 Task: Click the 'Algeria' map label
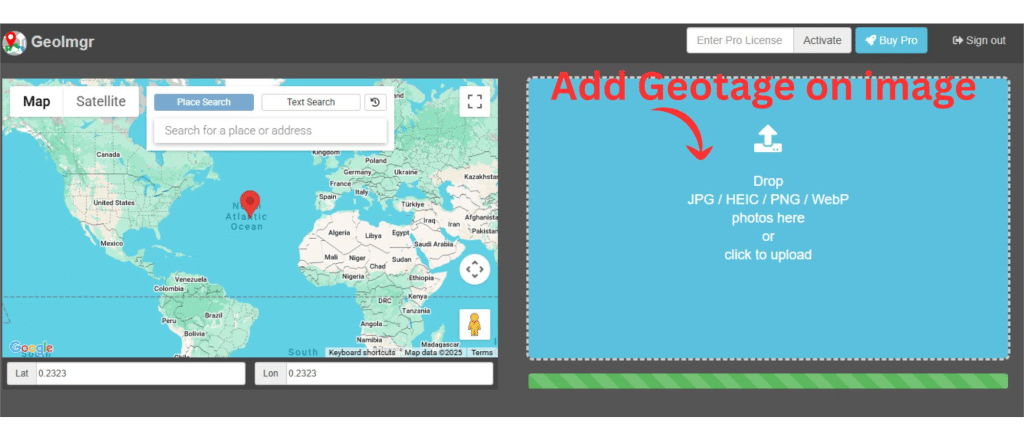pyautogui.click(x=339, y=233)
